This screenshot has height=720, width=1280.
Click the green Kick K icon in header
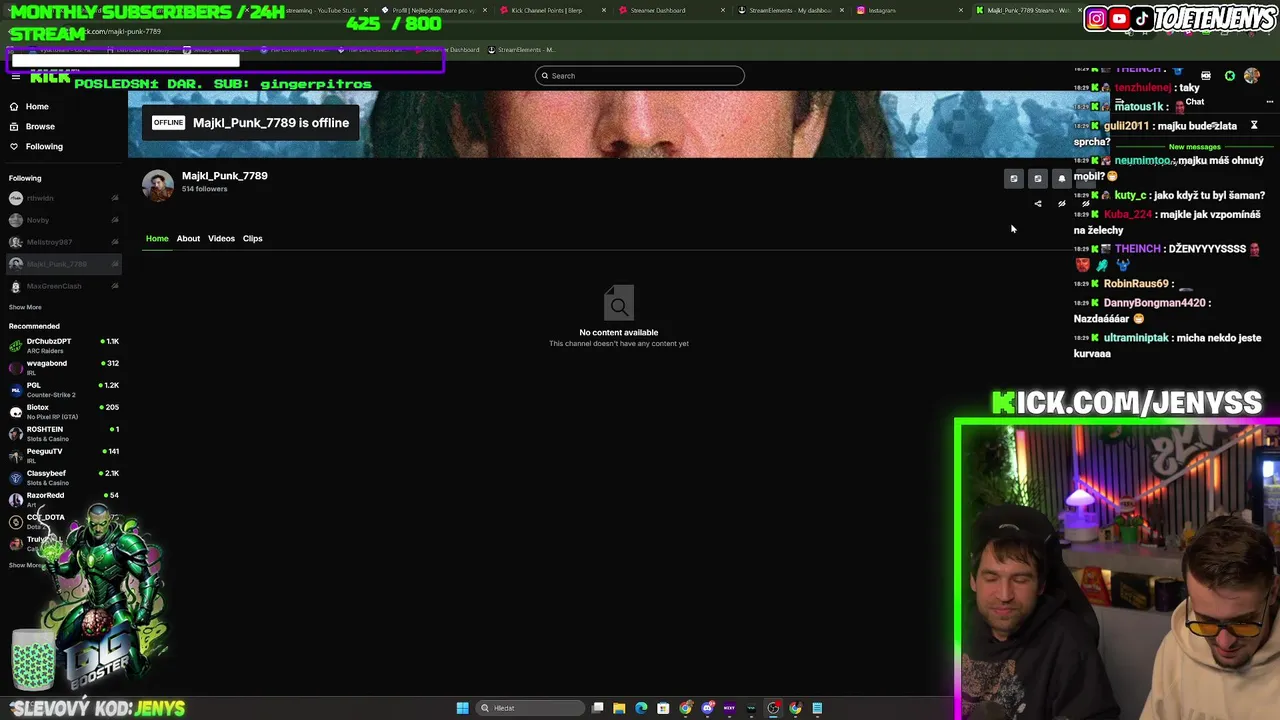click(1230, 76)
